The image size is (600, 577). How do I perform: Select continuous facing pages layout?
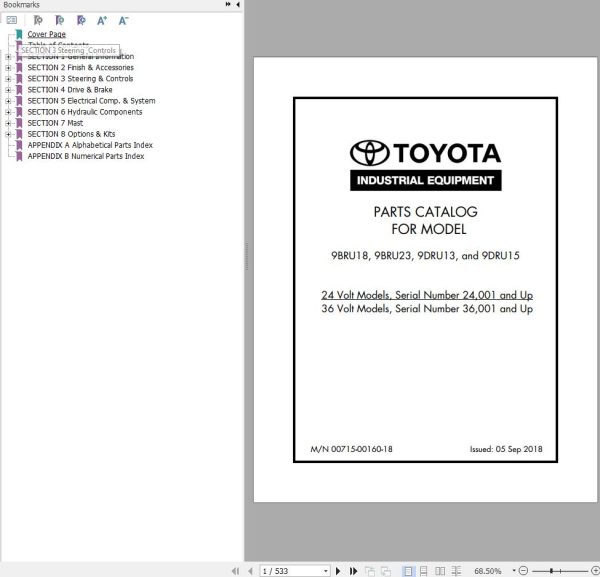456,571
